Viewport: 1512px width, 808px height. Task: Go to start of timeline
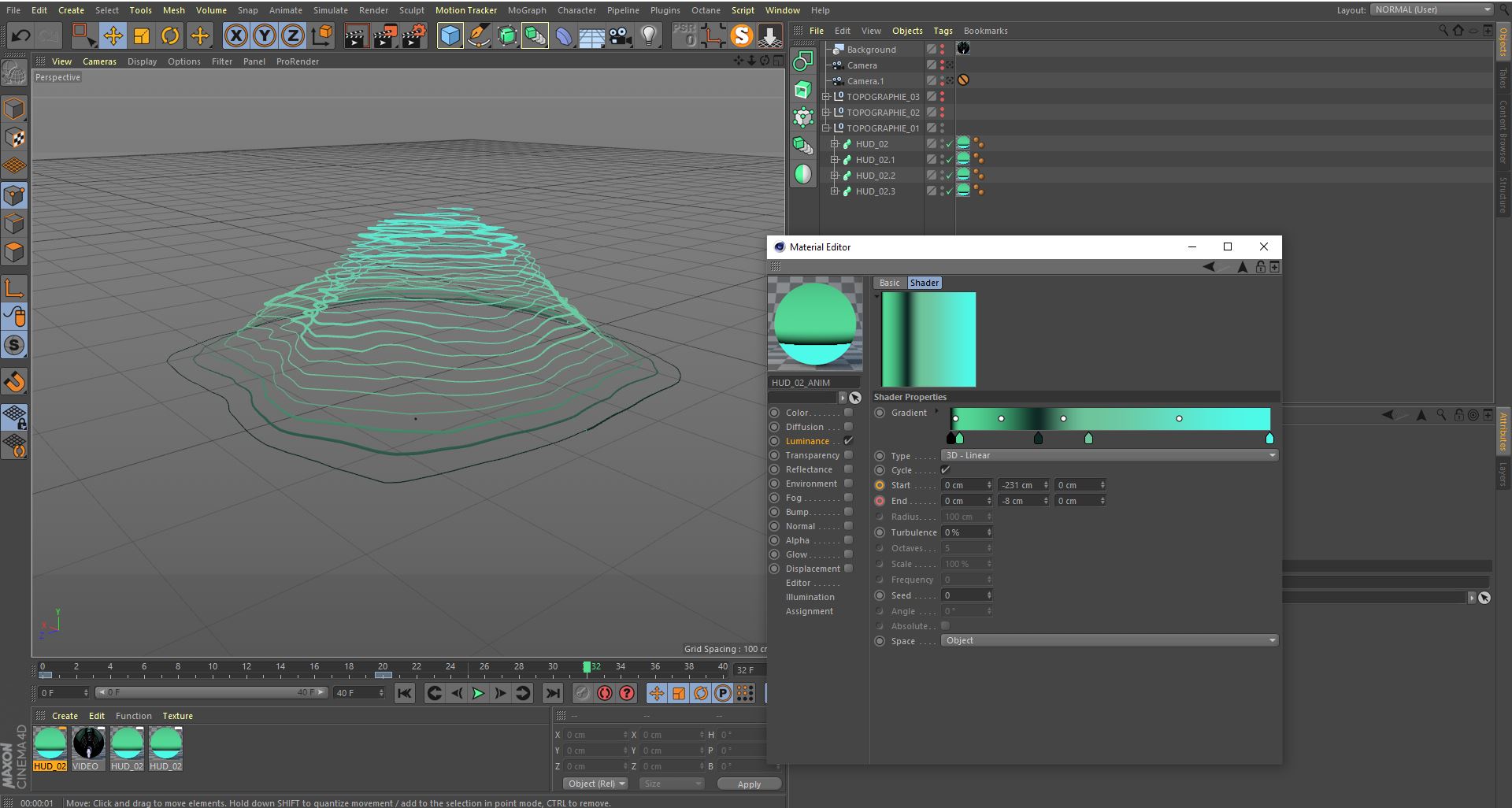coord(404,693)
